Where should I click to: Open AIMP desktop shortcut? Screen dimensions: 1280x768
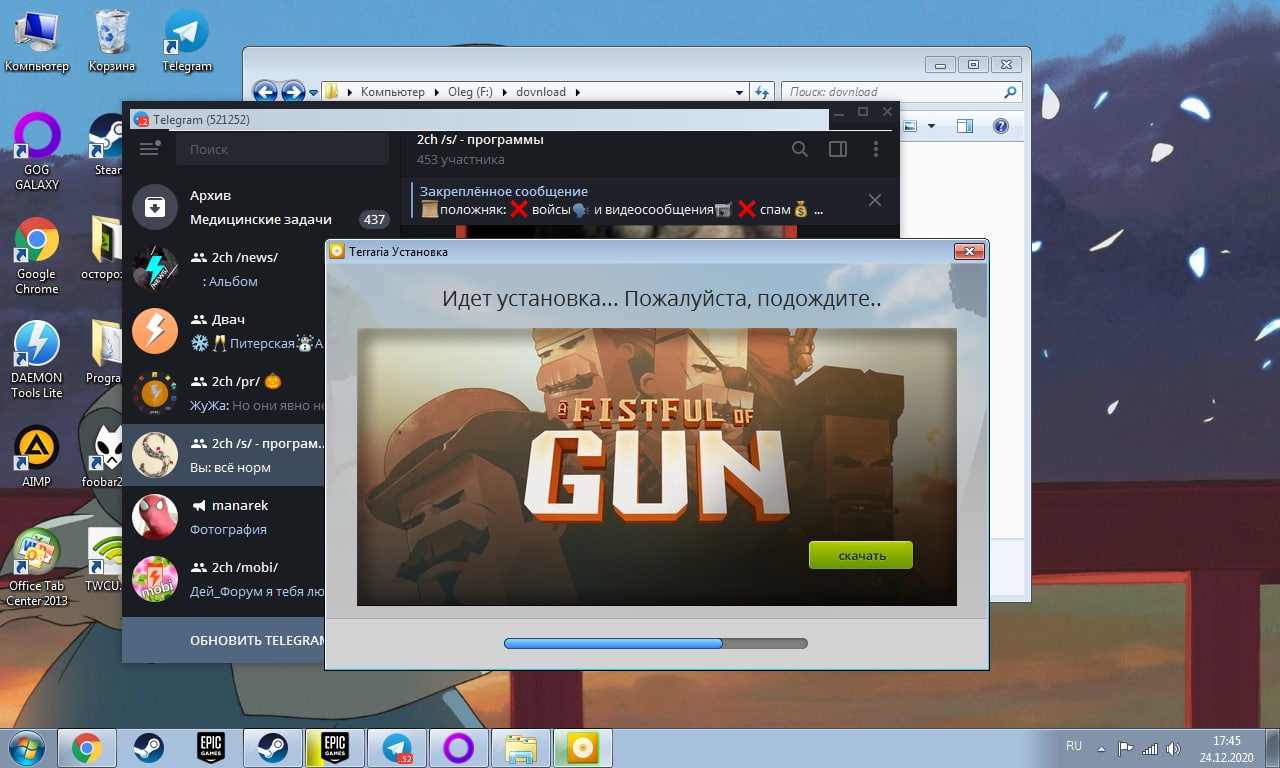click(x=37, y=458)
